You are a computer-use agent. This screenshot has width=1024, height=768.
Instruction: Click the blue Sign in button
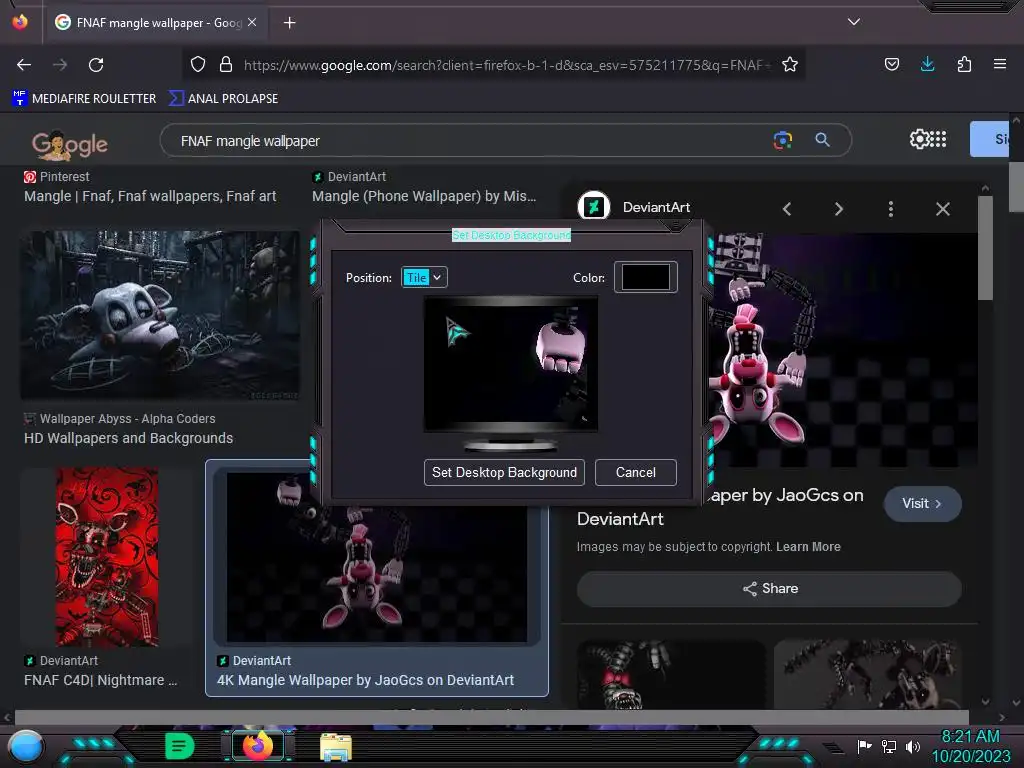989,139
